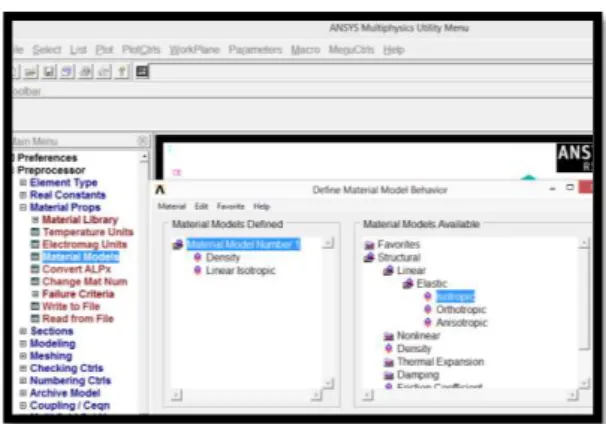Click the Convert ALPx dialog icon
Viewport: 606px width, 424px height.
coord(35,269)
